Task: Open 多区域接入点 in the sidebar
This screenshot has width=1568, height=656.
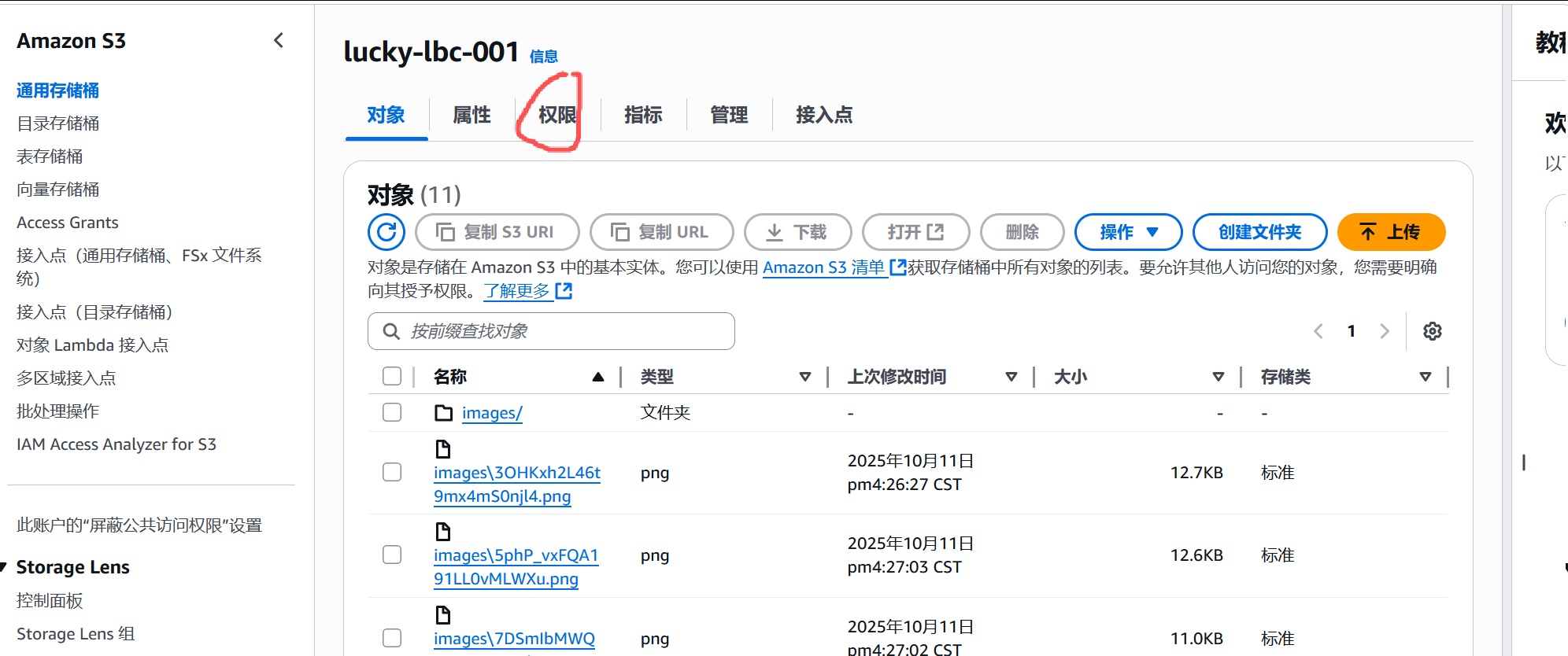Action: pyautogui.click(x=66, y=378)
